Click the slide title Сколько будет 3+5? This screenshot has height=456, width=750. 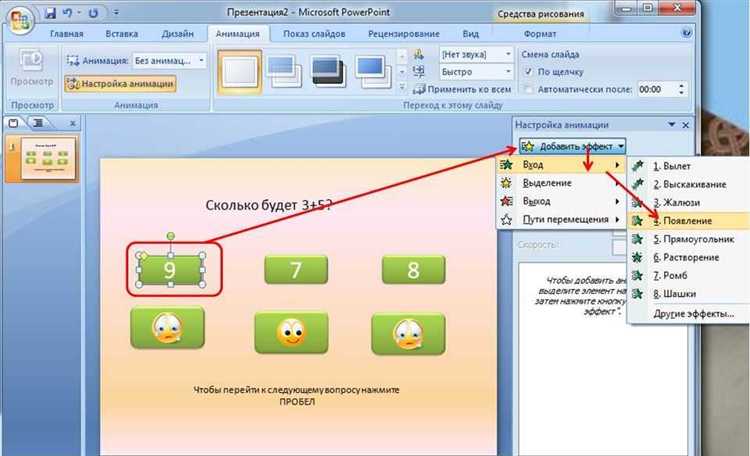pyautogui.click(x=269, y=205)
